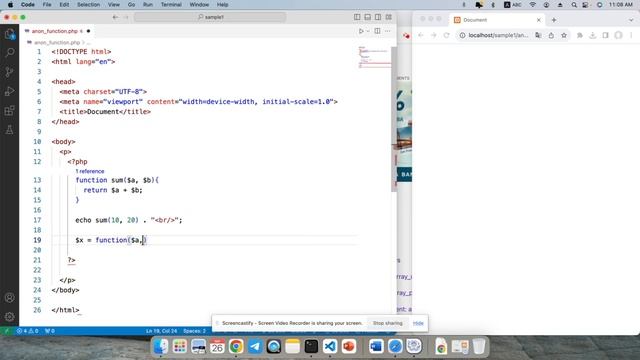Open PowerPoint from the Dock
This screenshot has height=360, width=640.
point(349,347)
